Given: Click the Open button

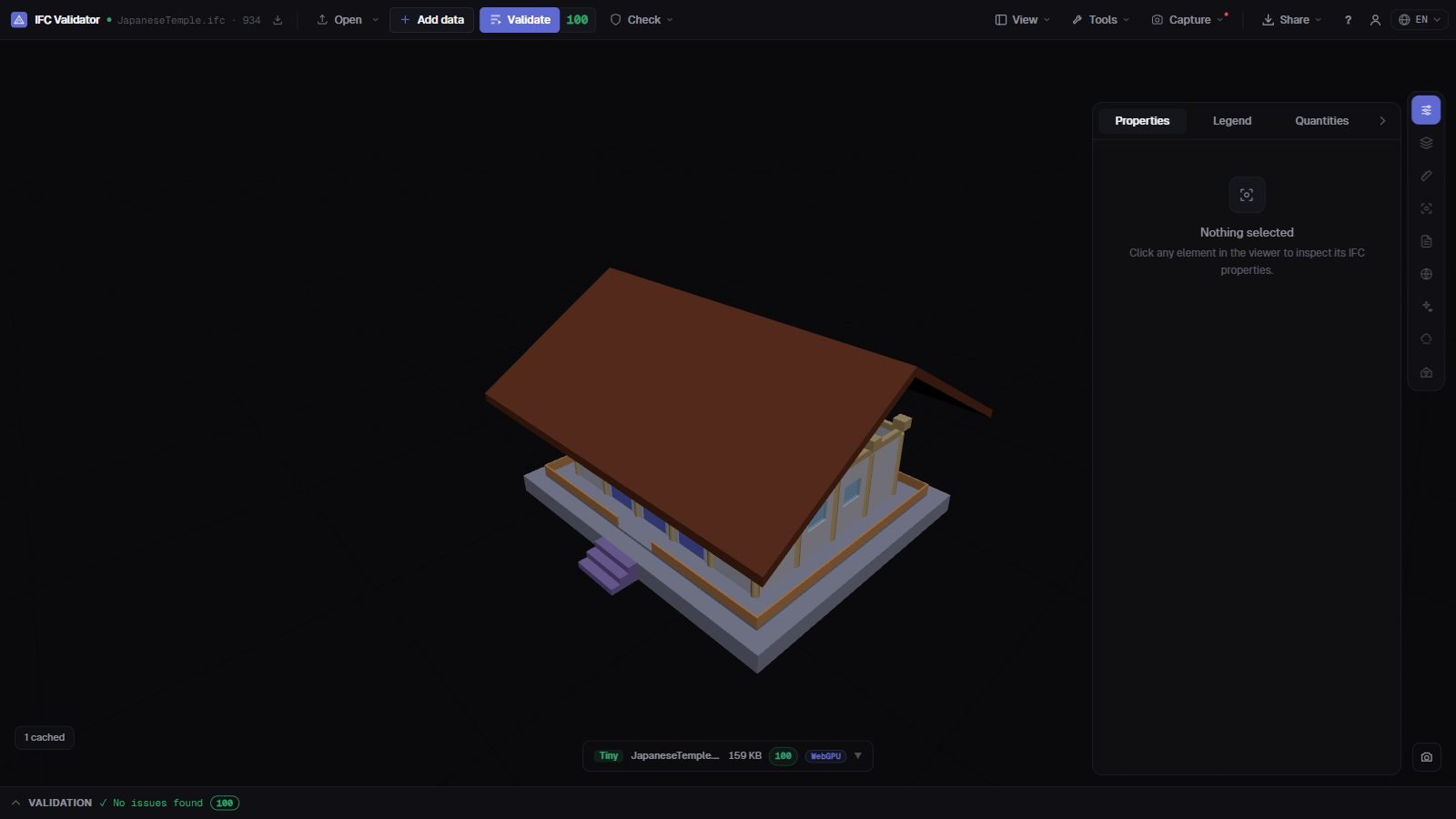Looking at the screenshot, I should [338, 20].
